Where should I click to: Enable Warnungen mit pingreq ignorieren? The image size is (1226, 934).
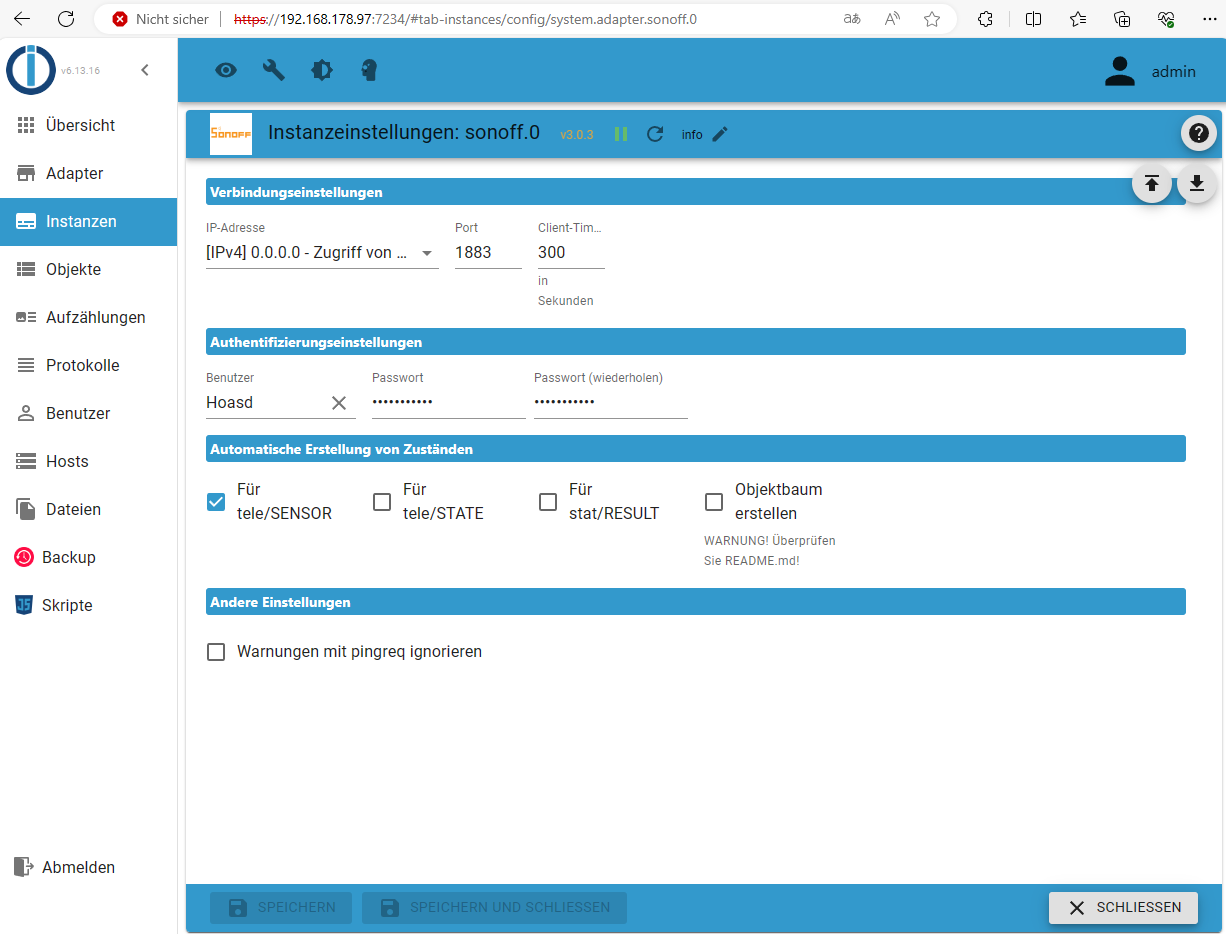tap(216, 652)
